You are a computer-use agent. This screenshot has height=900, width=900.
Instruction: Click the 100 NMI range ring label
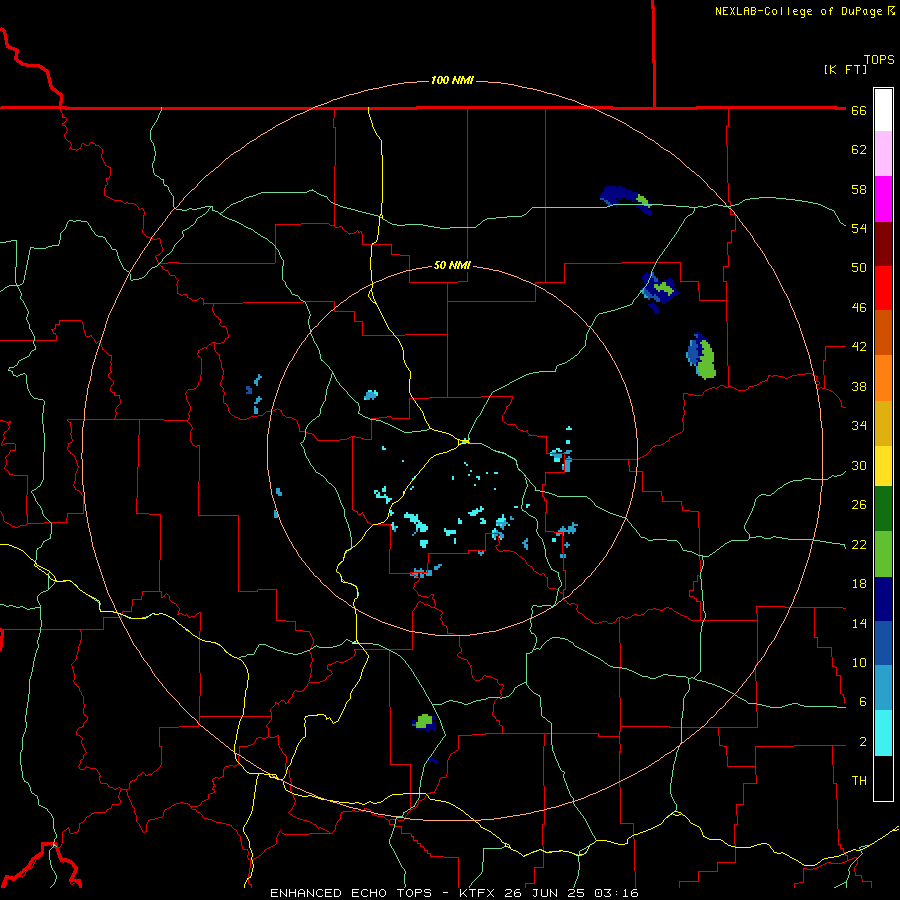[x=452, y=80]
